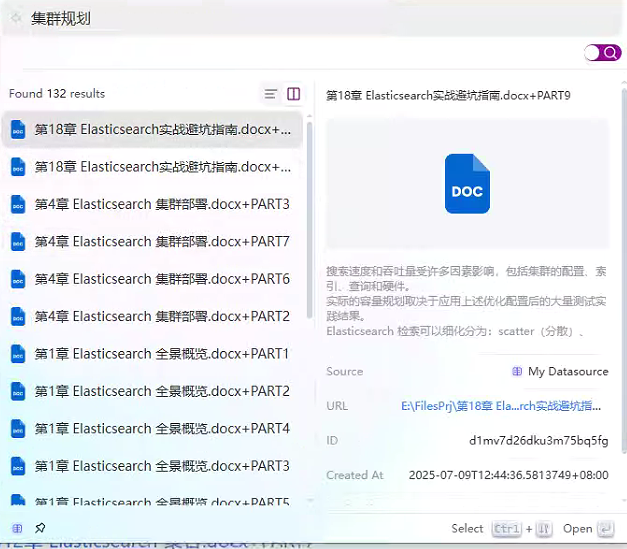Click DOC icon of 集群部署 PART3 row
This screenshot has width=627, height=549.
point(18,204)
